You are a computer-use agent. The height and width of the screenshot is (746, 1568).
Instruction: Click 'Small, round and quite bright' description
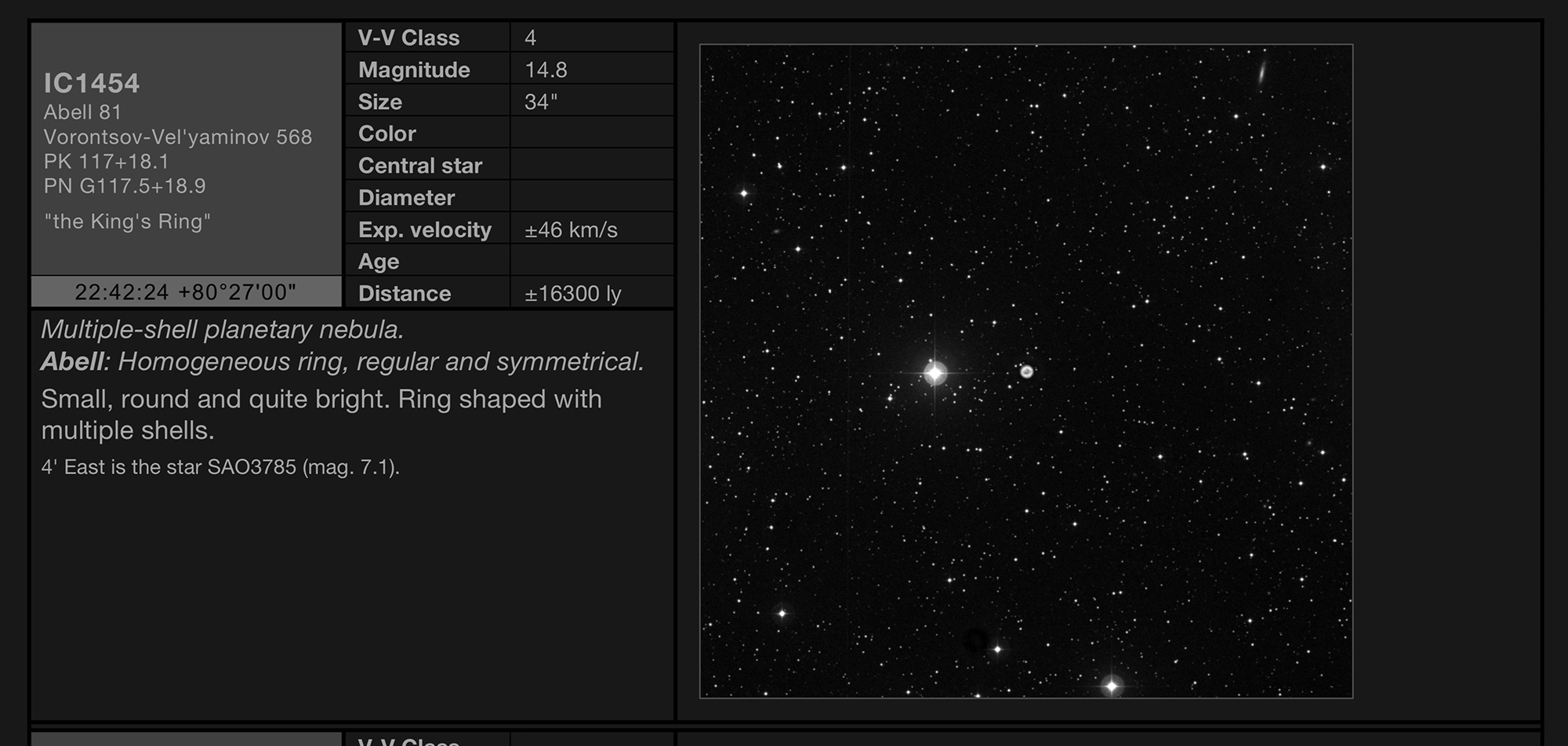321,415
